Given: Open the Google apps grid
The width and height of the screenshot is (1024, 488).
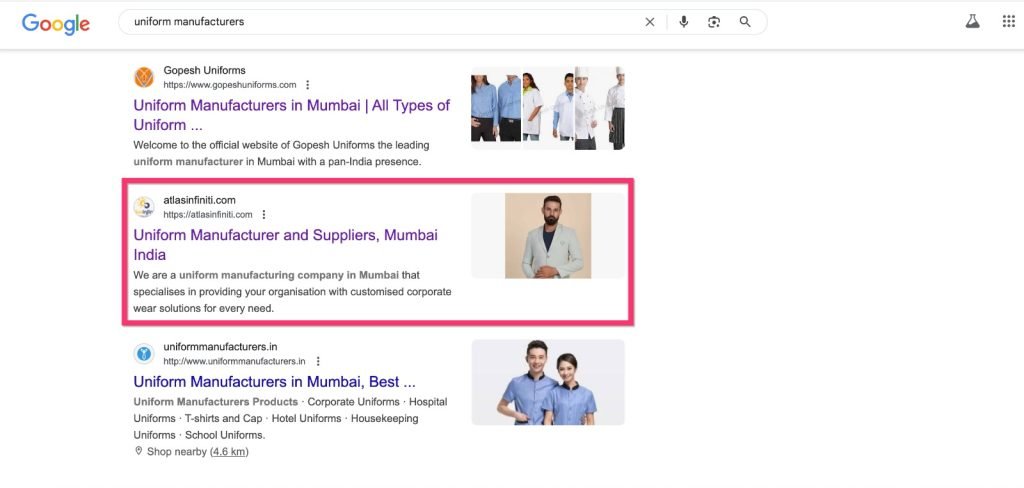Looking at the screenshot, I should 1008,22.
